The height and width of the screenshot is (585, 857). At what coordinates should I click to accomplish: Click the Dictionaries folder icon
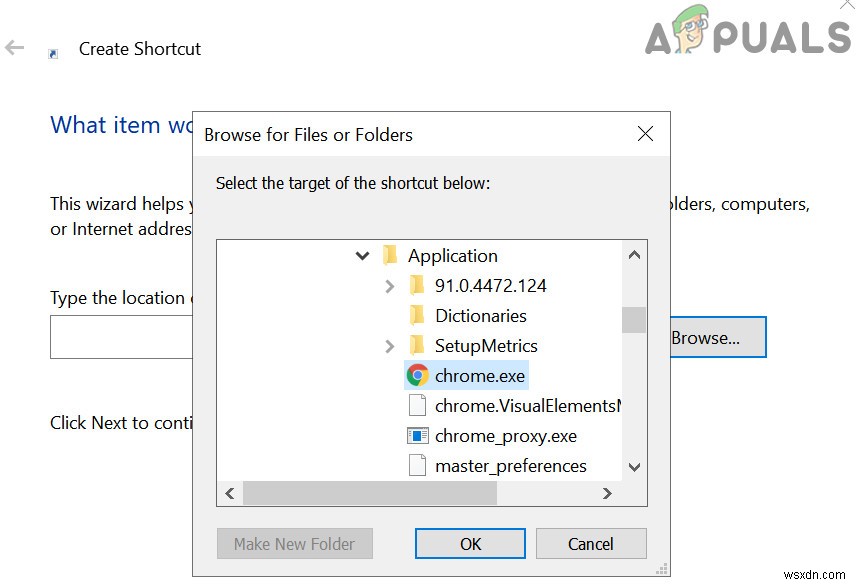point(418,315)
